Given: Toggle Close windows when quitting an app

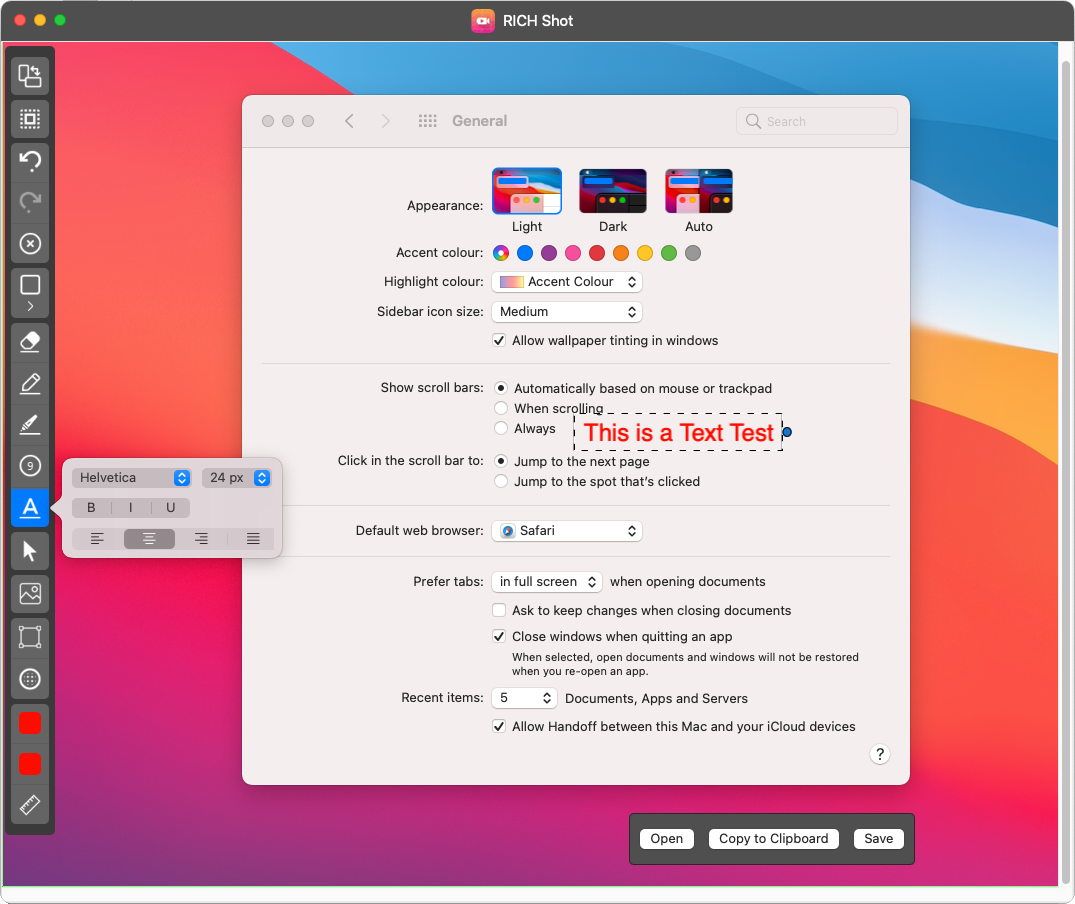Looking at the screenshot, I should (499, 637).
